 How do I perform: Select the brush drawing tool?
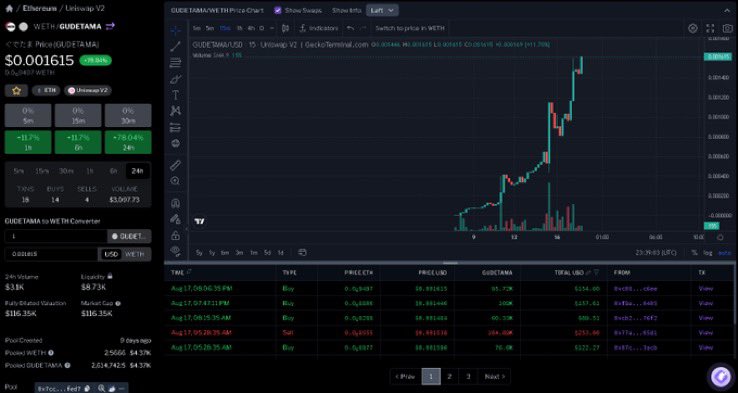point(176,79)
